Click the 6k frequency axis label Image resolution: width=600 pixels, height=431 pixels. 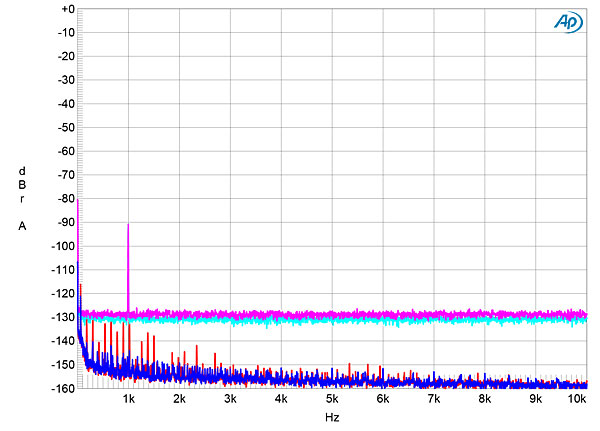383,399
